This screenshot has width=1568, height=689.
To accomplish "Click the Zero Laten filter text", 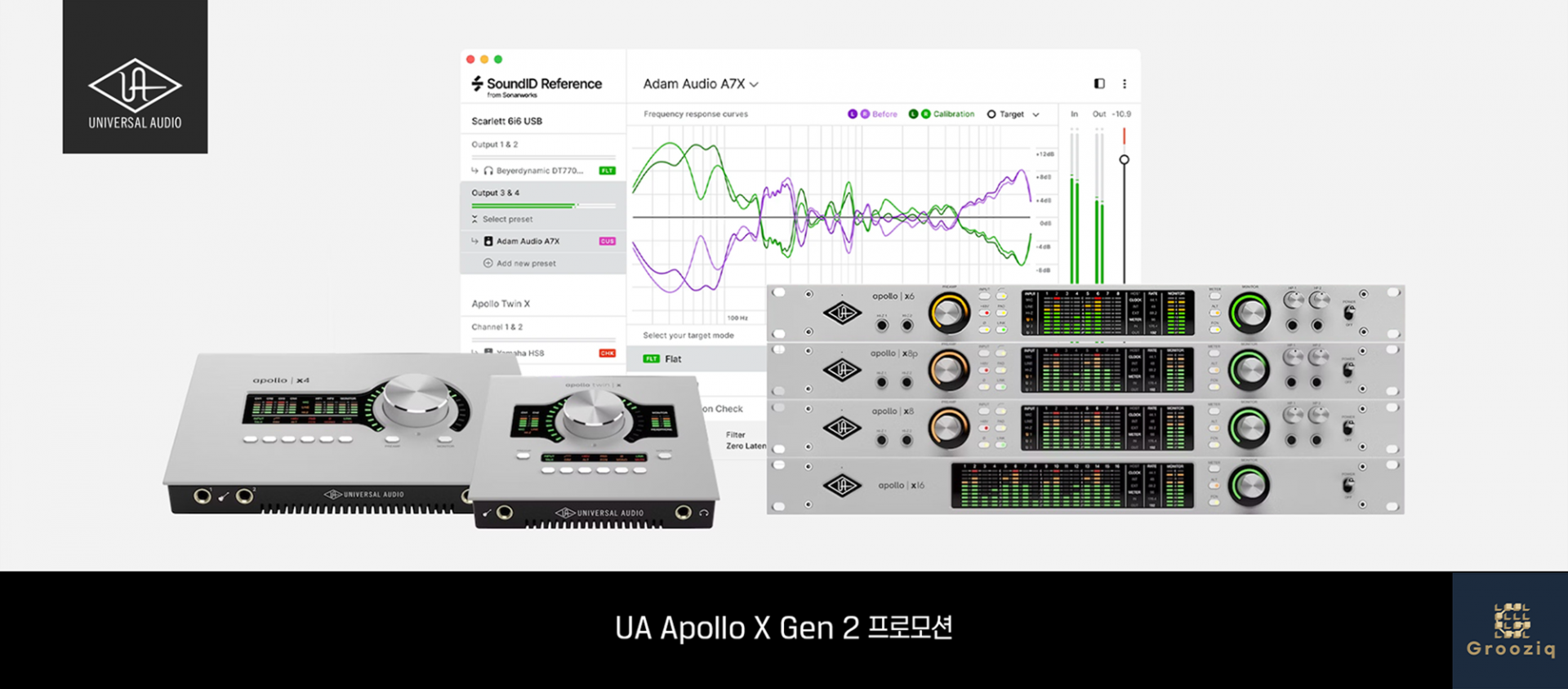I will [746, 446].
